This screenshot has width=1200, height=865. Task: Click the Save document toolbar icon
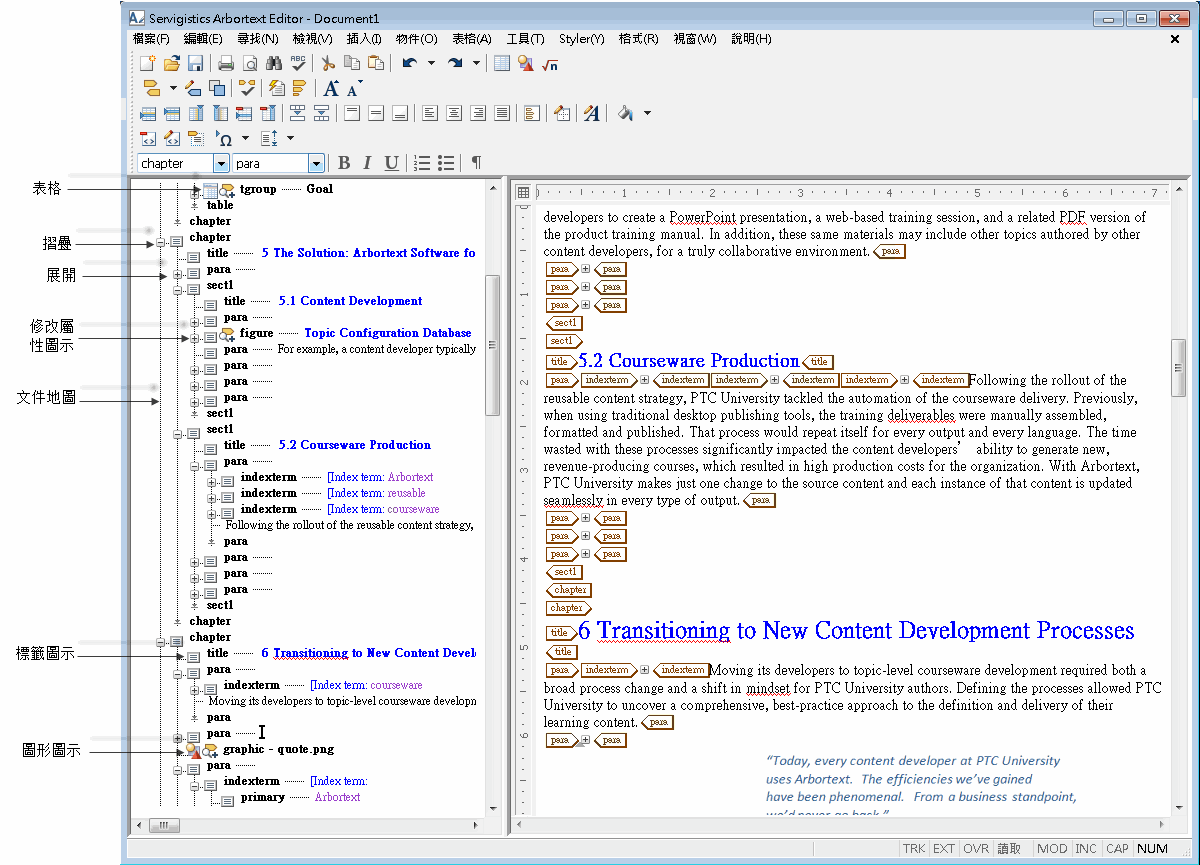point(196,63)
